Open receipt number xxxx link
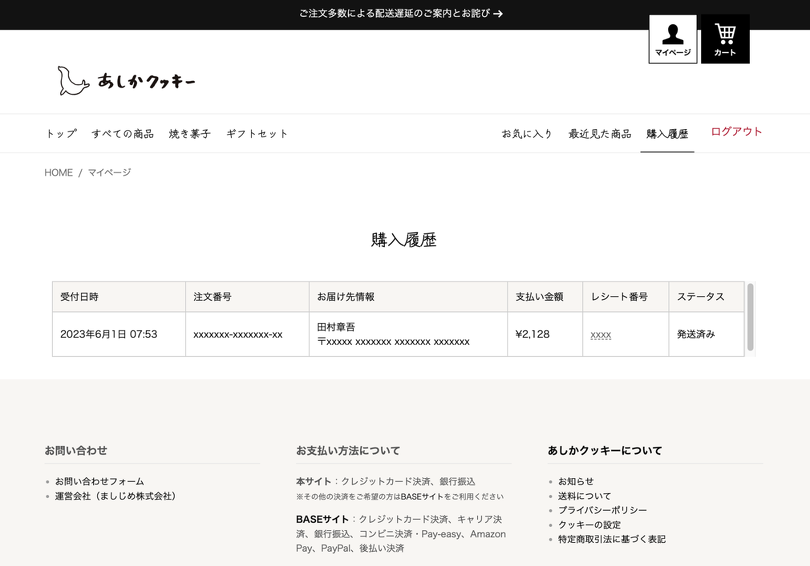Screen dimensions: 810x566 click(x=600, y=335)
